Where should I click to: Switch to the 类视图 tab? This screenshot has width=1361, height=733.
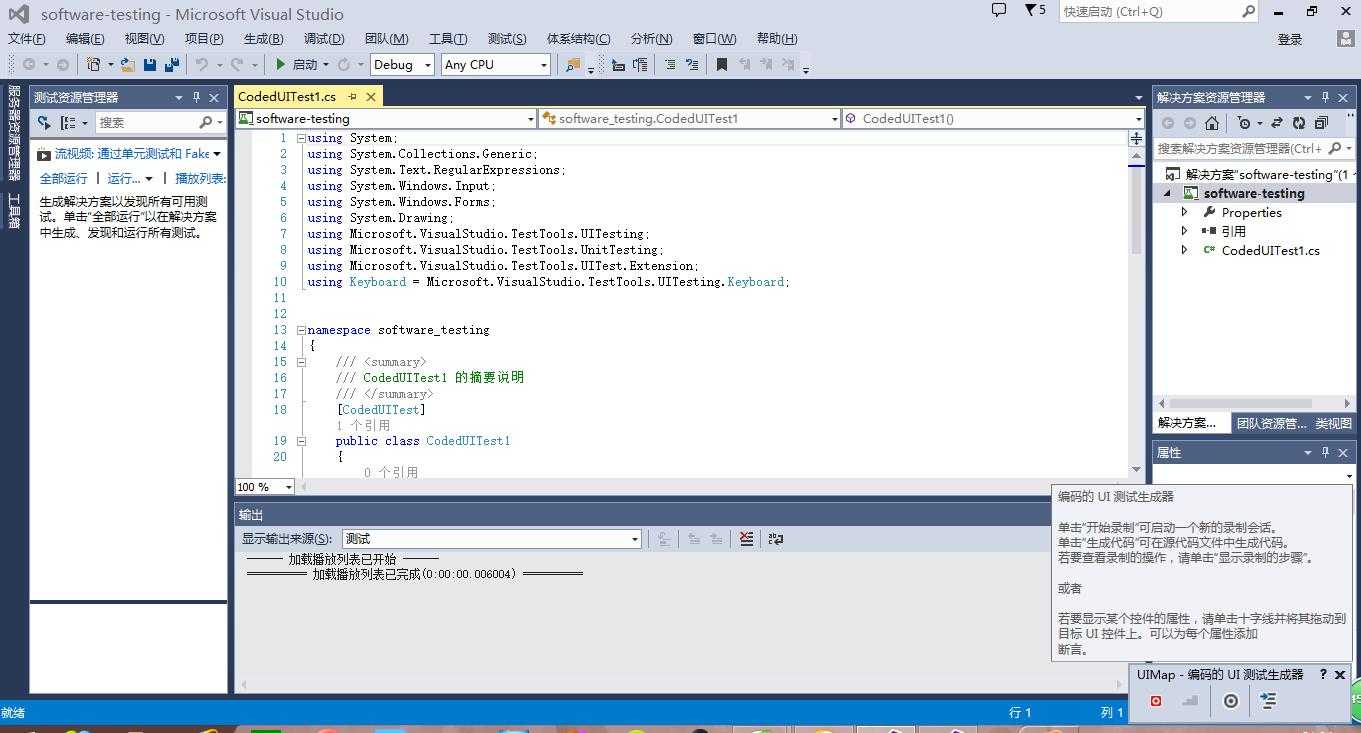1333,423
